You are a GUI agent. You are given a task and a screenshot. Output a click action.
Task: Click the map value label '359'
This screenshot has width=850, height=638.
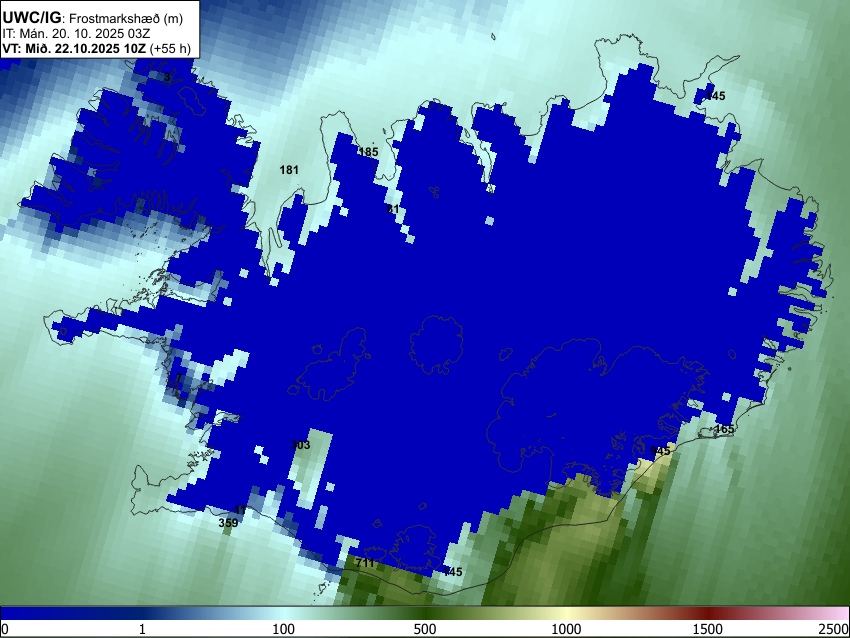point(228,523)
